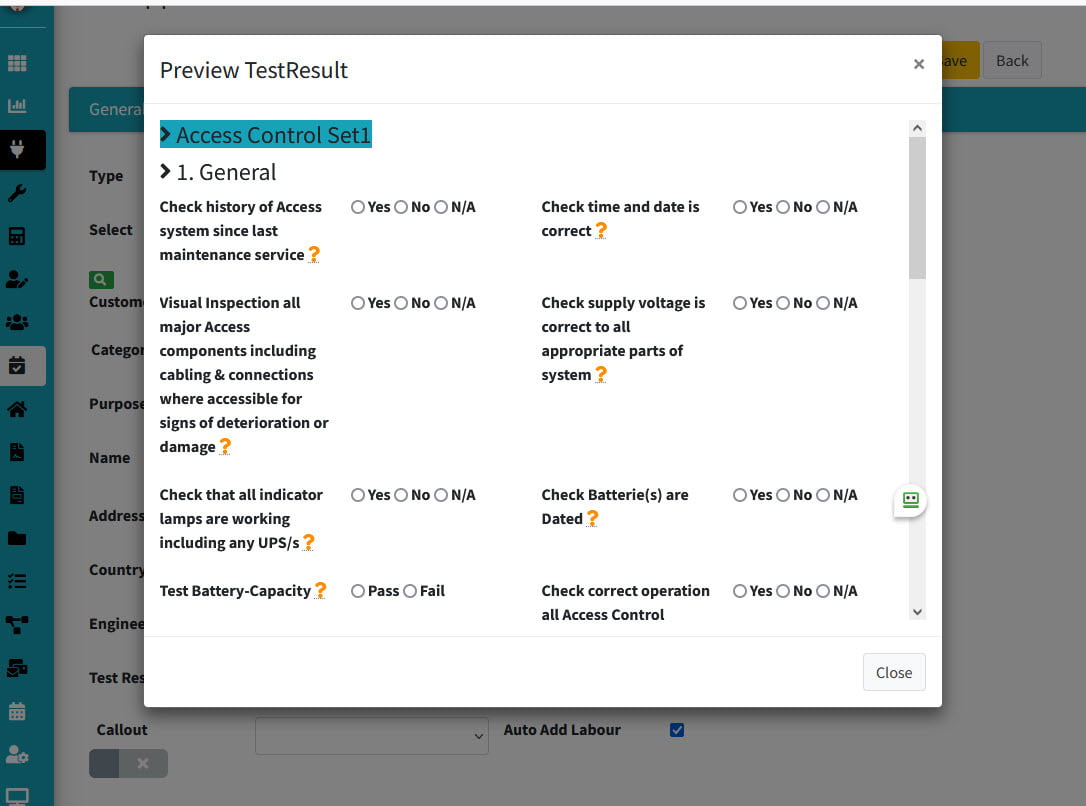Click the calendar check icon in the sidebar
Viewport: 1086px width, 806px height.
pyautogui.click(x=17, y=366)
